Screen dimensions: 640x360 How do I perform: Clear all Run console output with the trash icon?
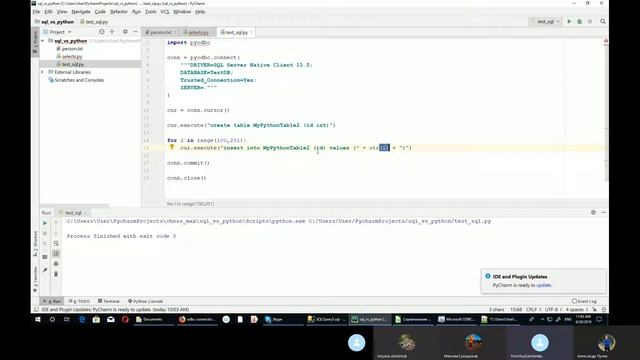point(56,274)
